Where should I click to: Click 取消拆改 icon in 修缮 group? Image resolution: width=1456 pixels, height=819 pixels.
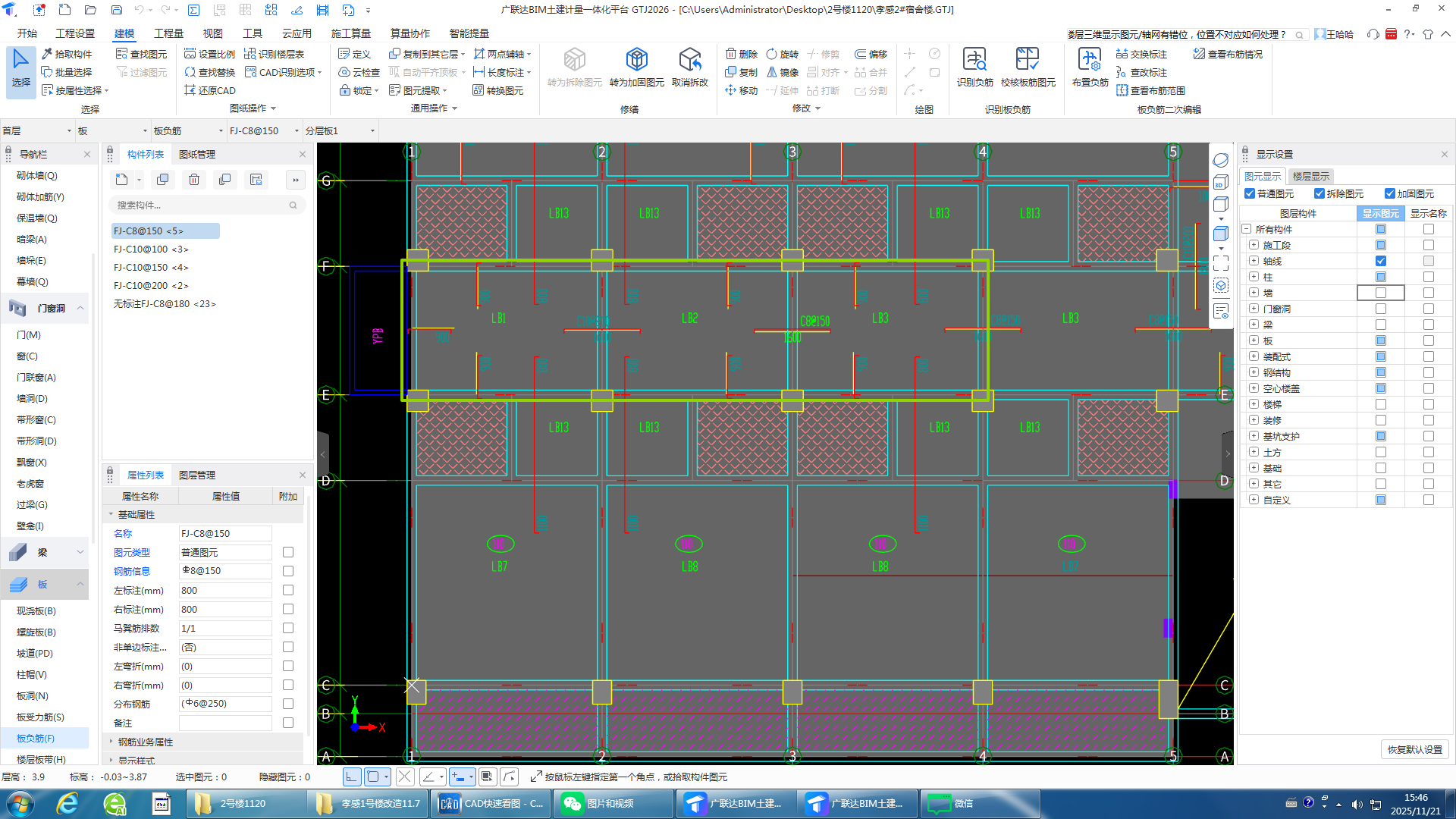689,61
